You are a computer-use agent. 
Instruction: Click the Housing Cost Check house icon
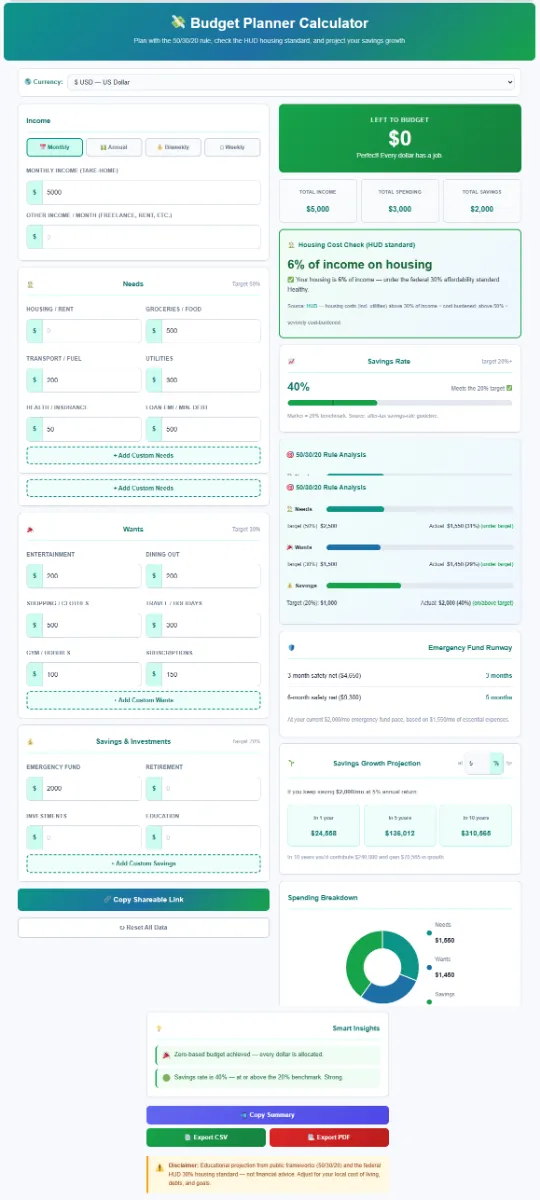point(291,244)
